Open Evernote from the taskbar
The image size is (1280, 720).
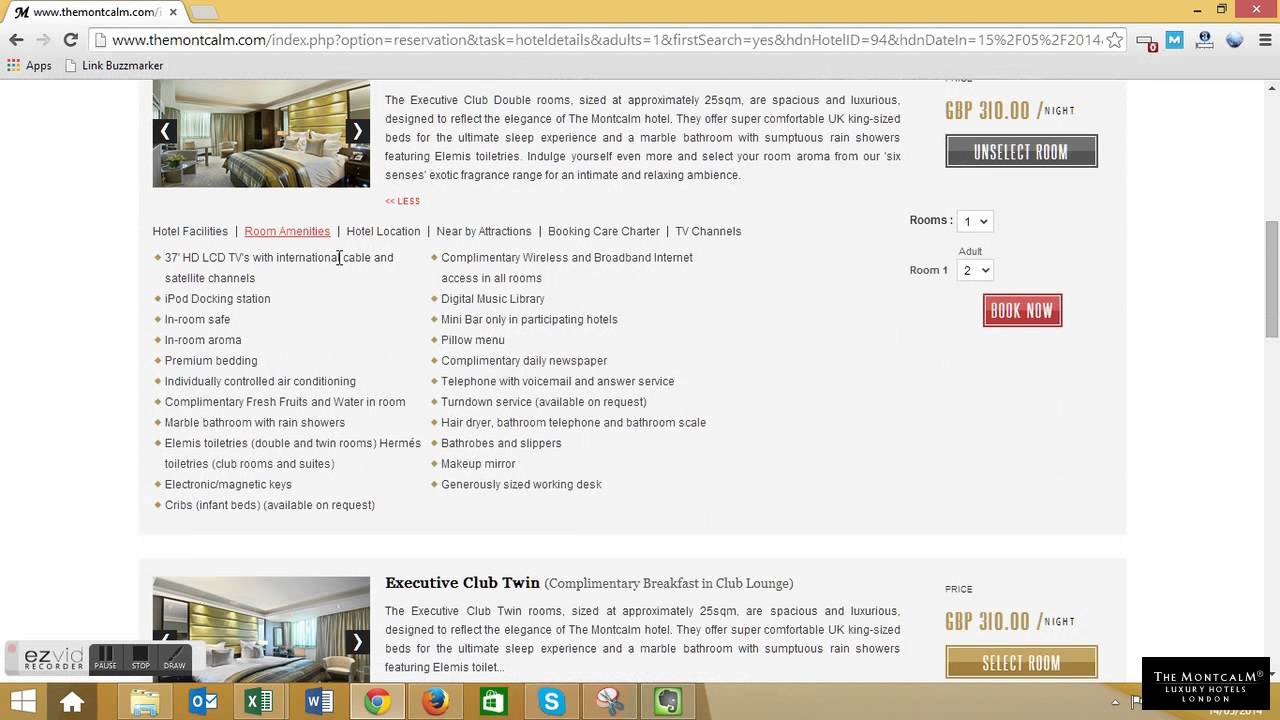[667, 702]
